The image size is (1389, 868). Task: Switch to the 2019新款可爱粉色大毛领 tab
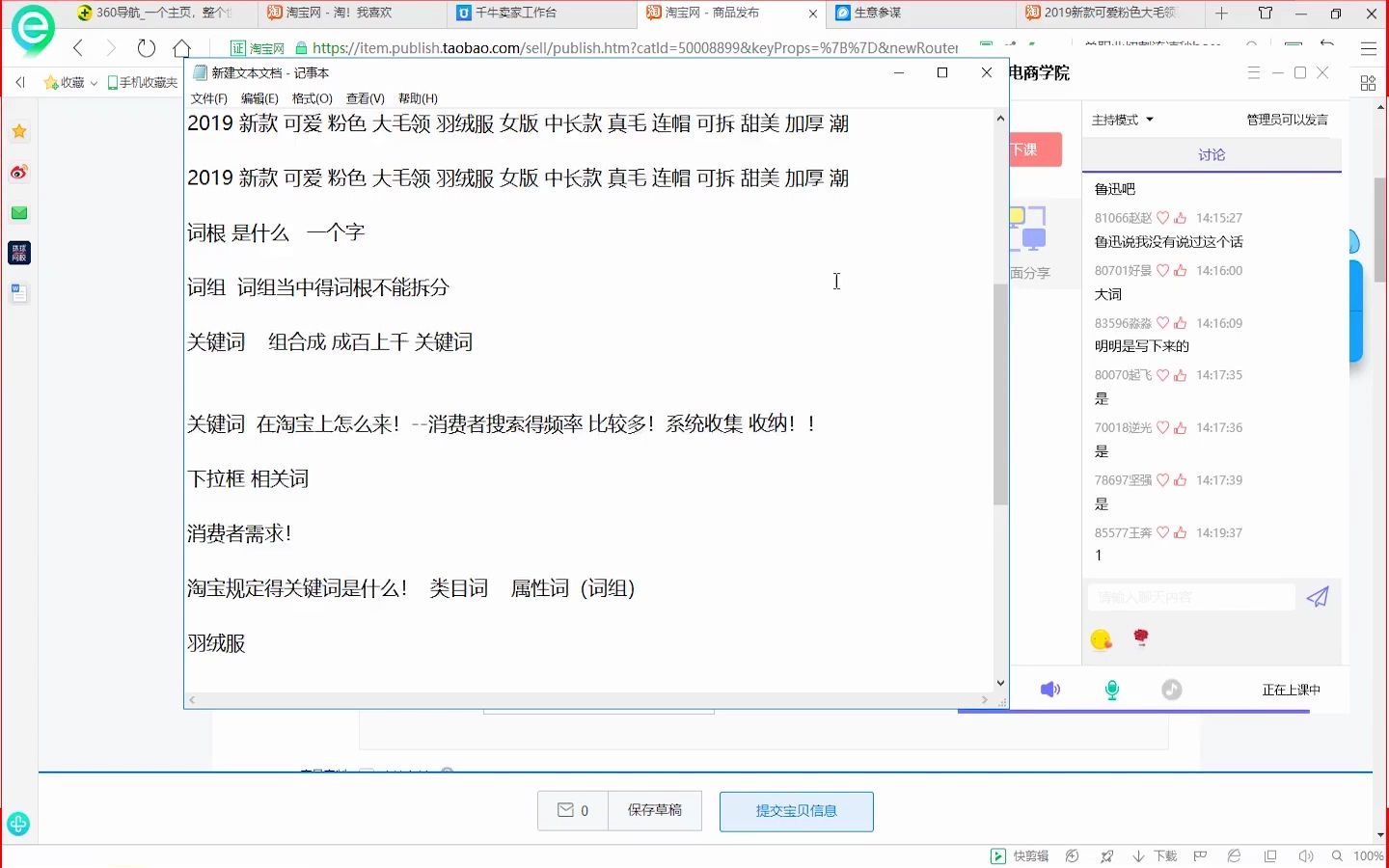pyautogui.click(x=1109, y=14)
